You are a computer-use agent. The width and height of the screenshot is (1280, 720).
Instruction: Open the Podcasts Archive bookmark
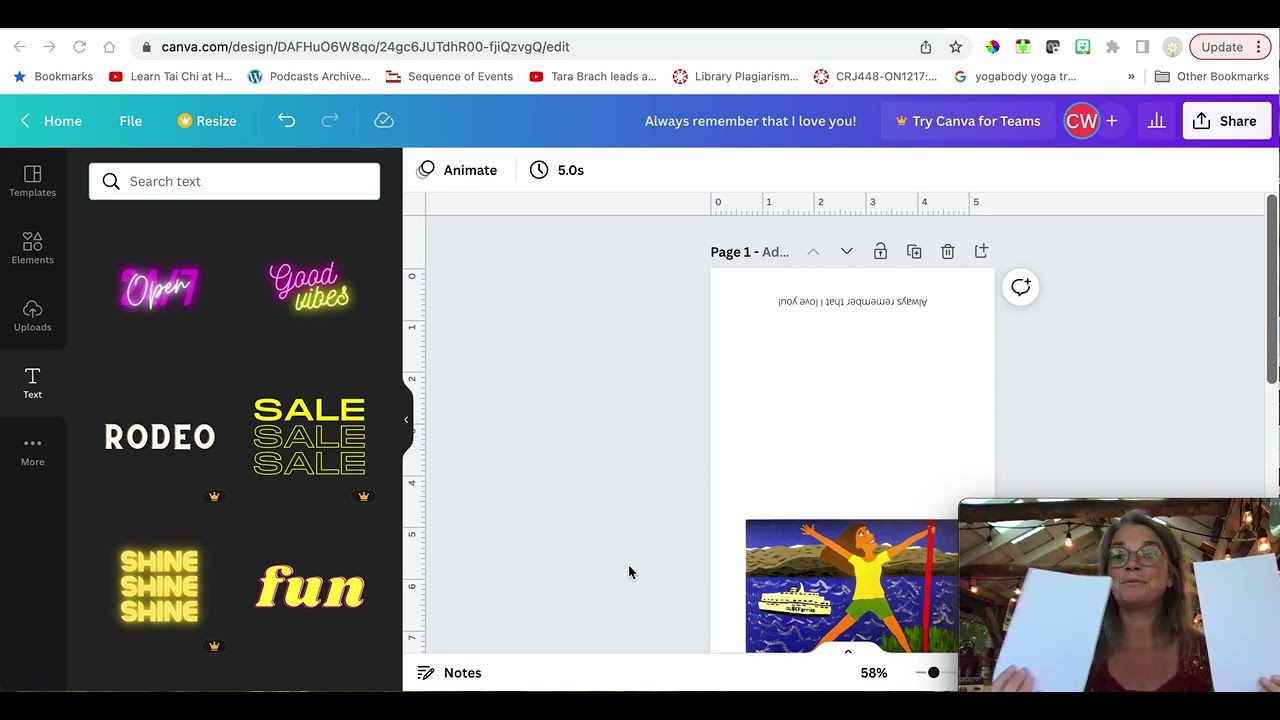click(308, 76)
